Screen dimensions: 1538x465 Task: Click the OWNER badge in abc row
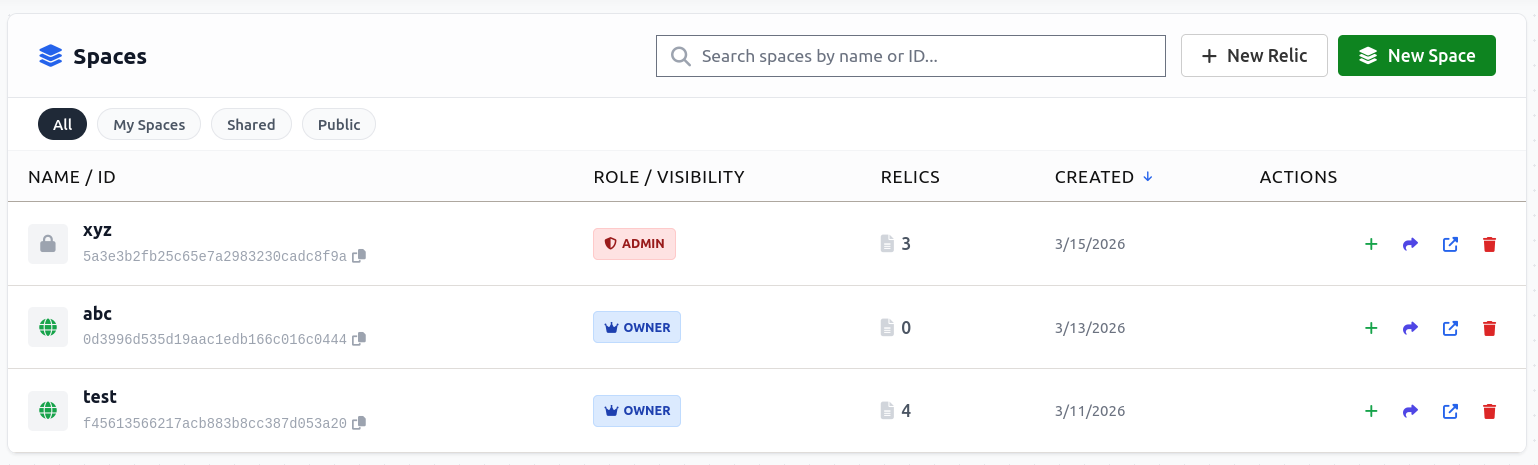pyautogui.click(x=637, y=327)
